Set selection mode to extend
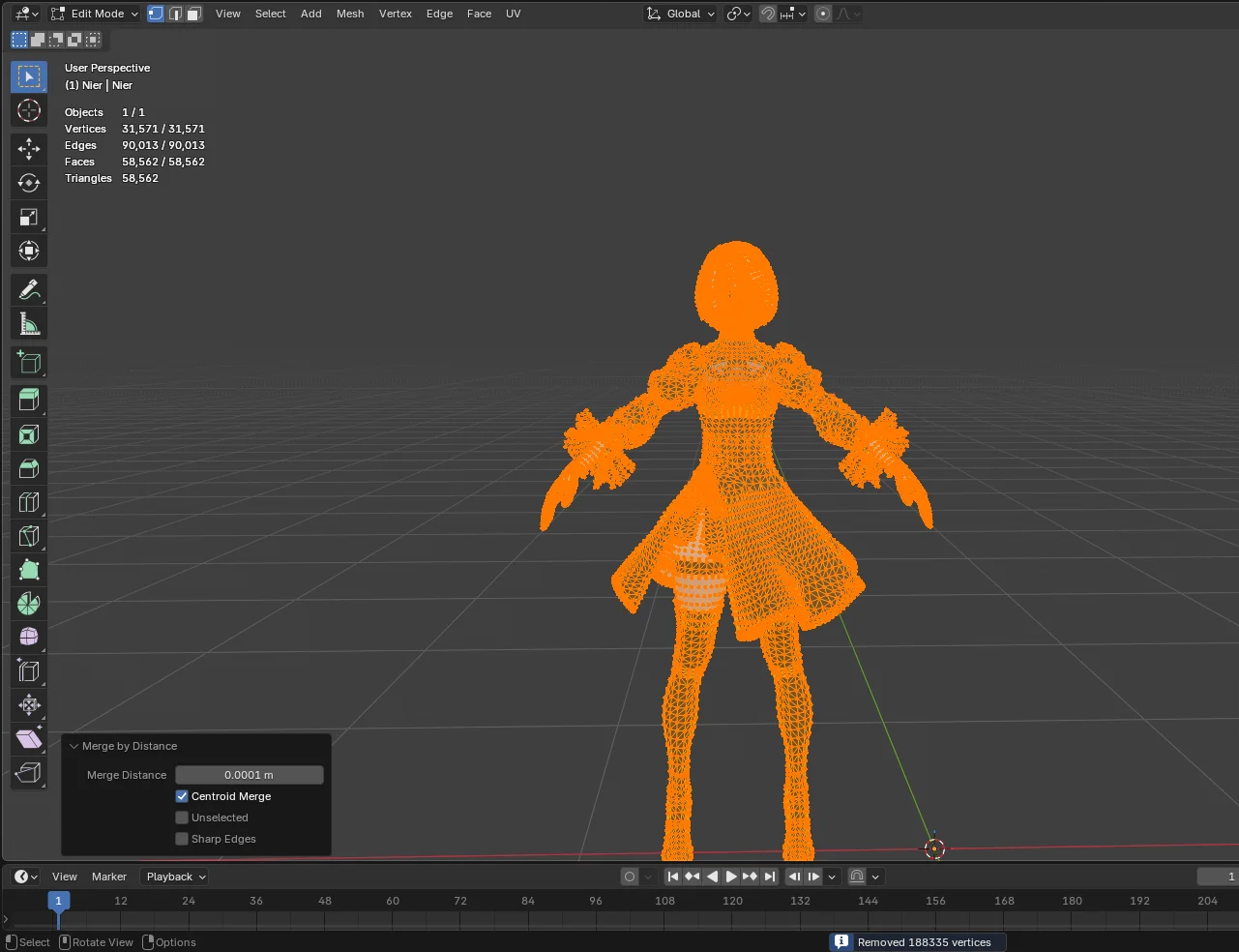Image resolution: width=1239 pixels, height=952 pixels. click(38, 40)
